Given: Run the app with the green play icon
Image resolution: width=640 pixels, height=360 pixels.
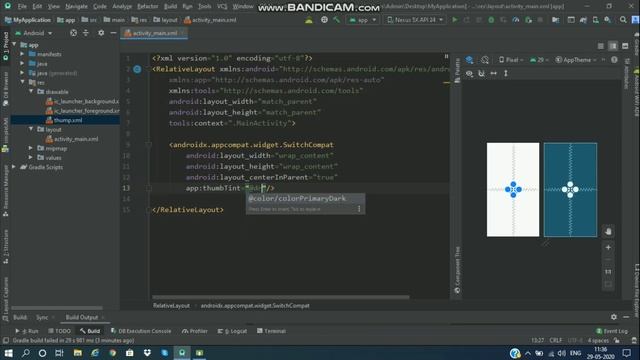Looking at the screenshot, I should (x=455, y=20).
